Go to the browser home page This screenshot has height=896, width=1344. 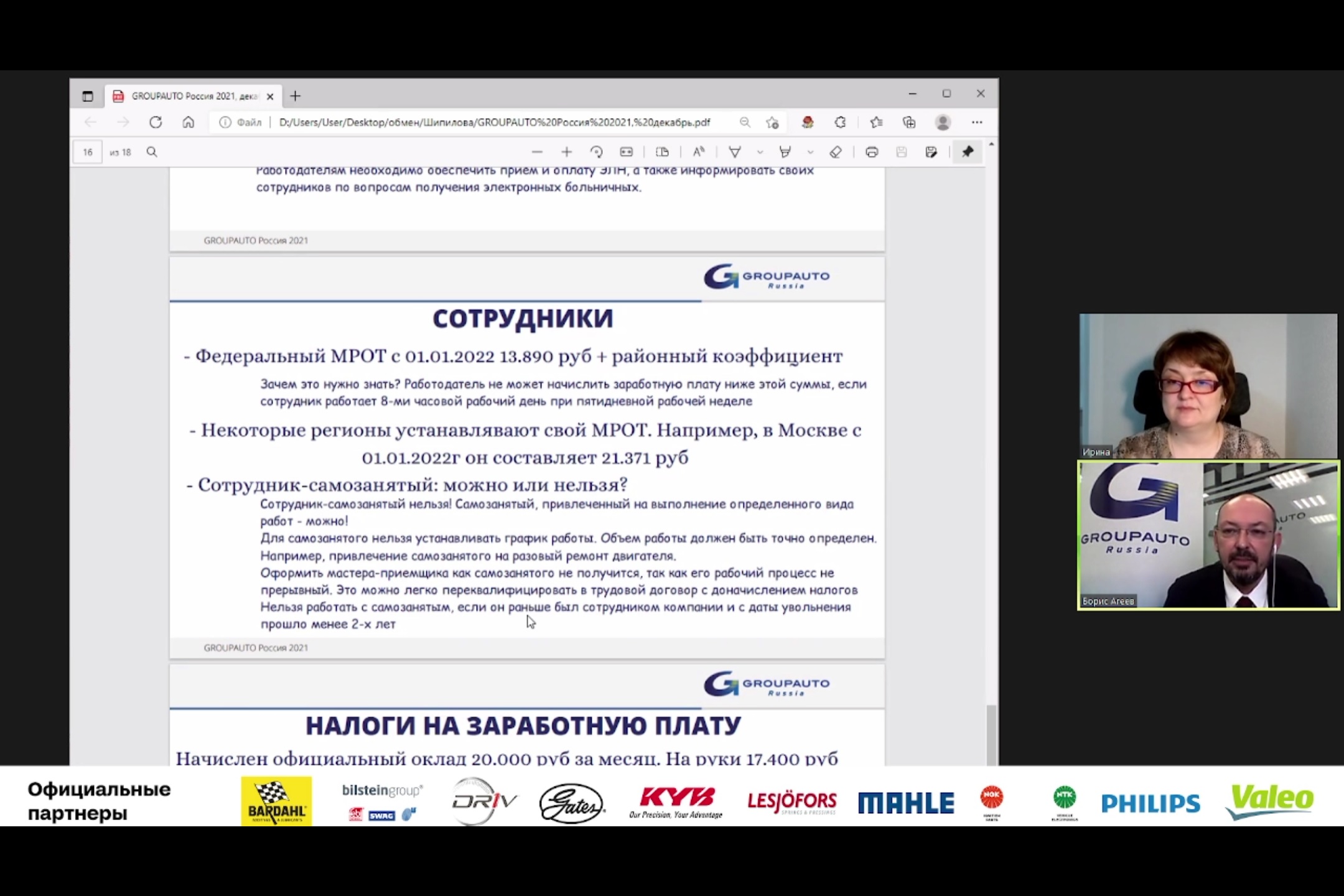tap(189, 122)
